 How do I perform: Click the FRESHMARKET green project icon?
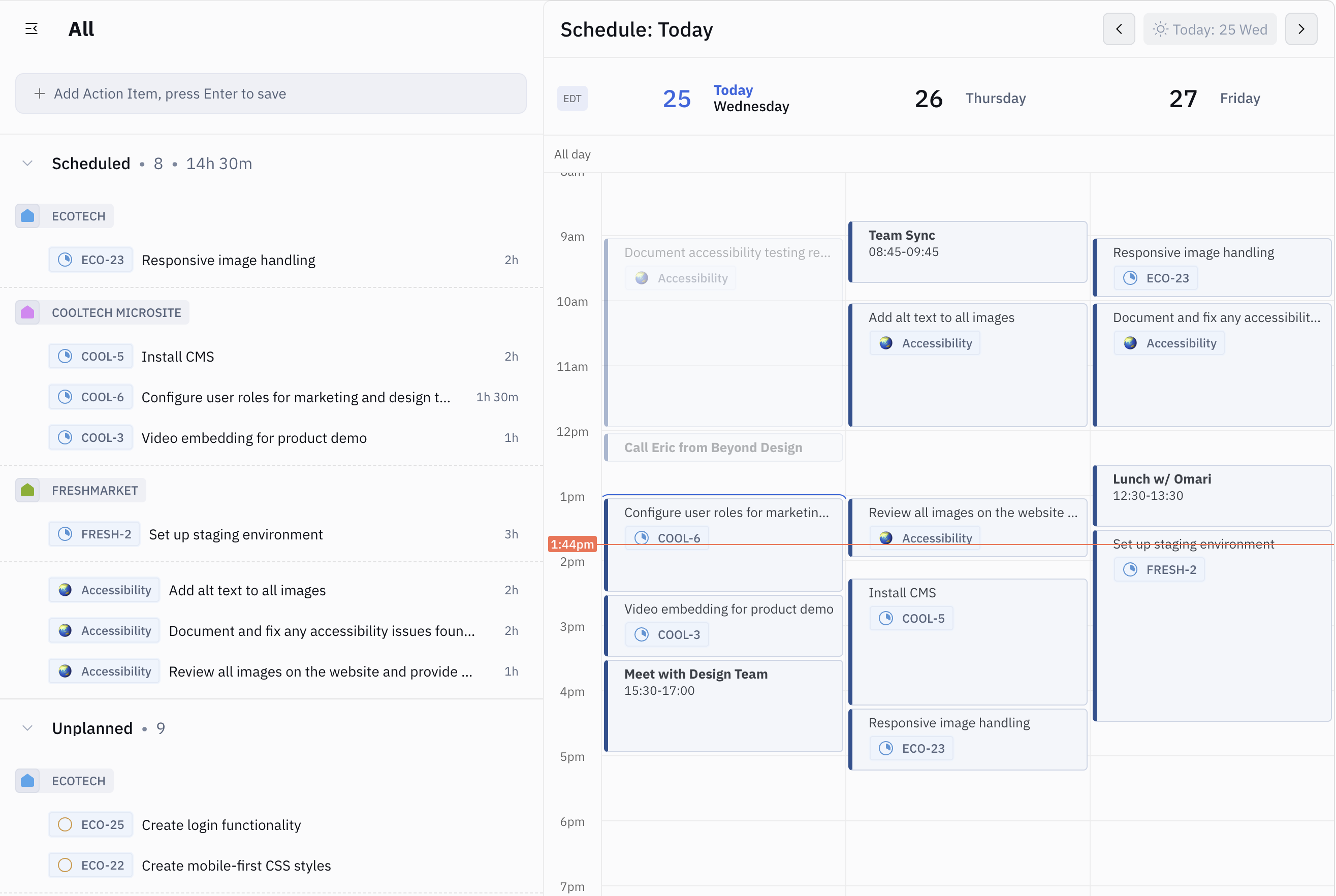point(27,490)
